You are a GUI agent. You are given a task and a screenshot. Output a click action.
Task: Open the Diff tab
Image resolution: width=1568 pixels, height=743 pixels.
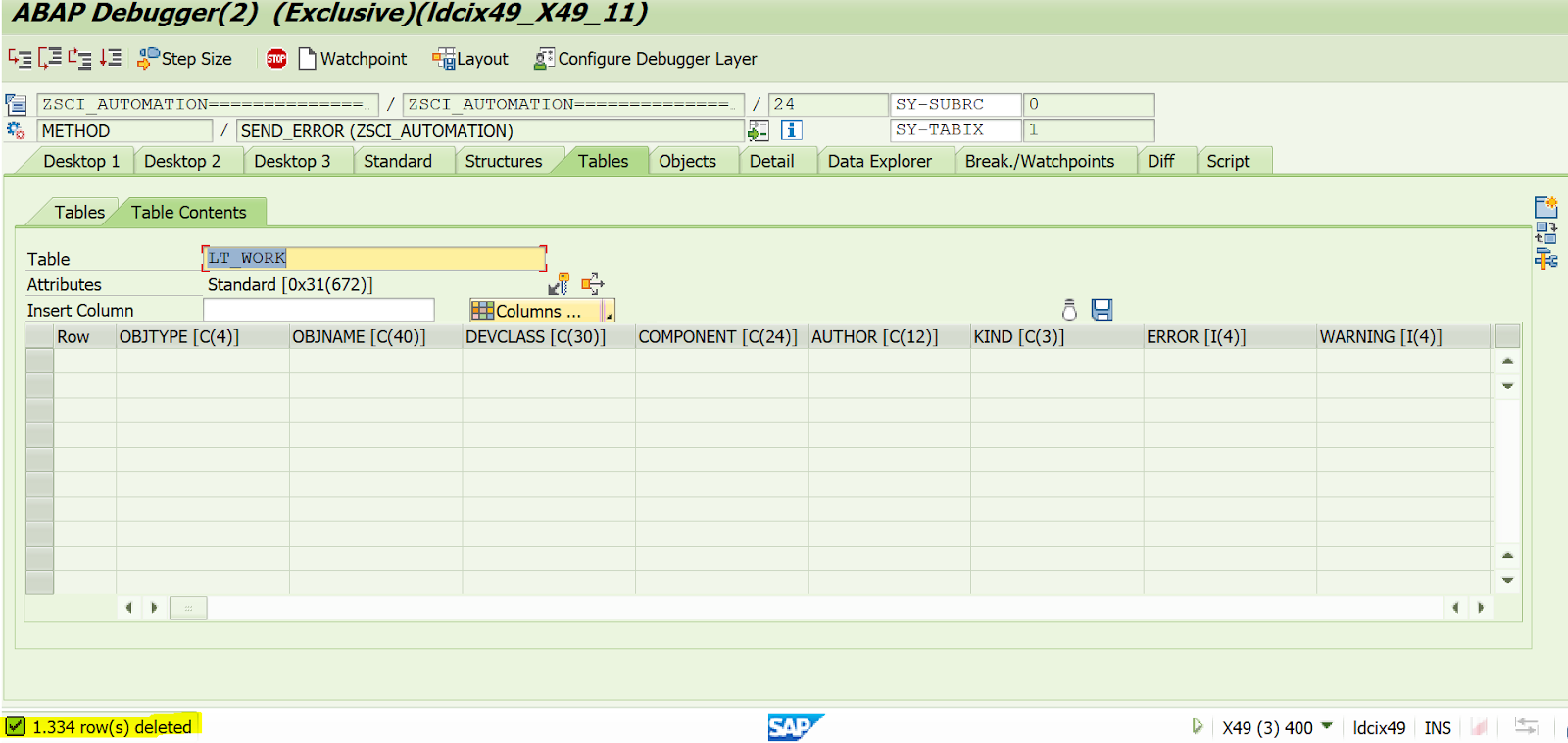tap(1161, 161)
